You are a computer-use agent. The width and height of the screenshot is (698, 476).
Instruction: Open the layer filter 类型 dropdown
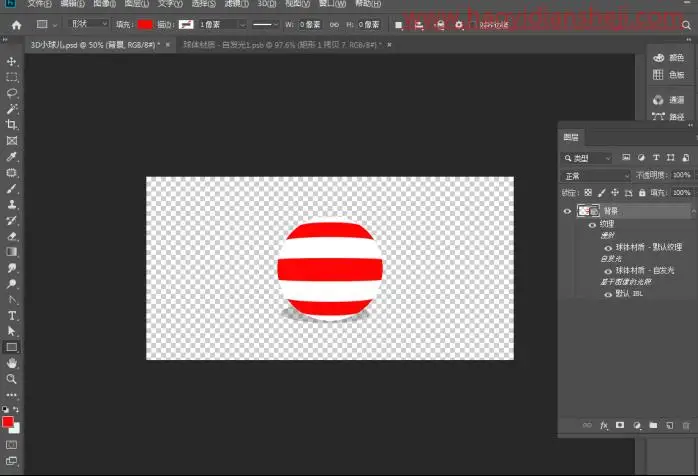coord(587,158)
